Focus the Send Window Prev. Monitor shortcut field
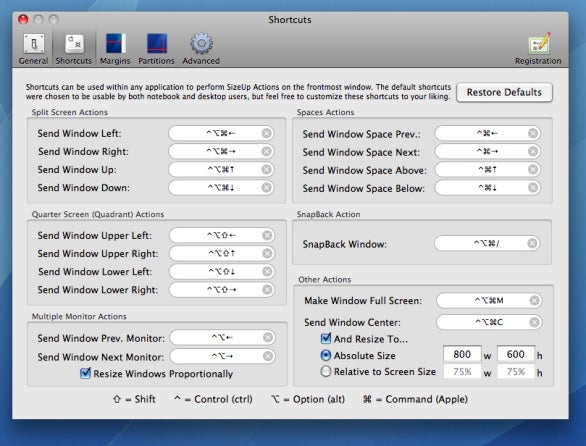Image resolution: width=586 pixels, height=446 pixels. [x=223, y=338]
